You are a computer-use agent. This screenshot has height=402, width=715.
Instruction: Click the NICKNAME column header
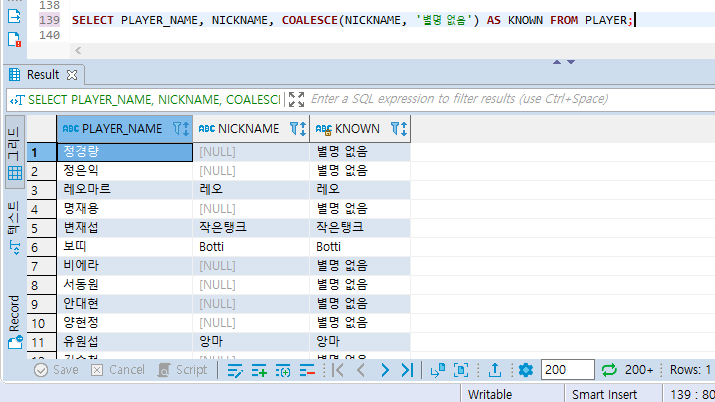pos(249,129)
